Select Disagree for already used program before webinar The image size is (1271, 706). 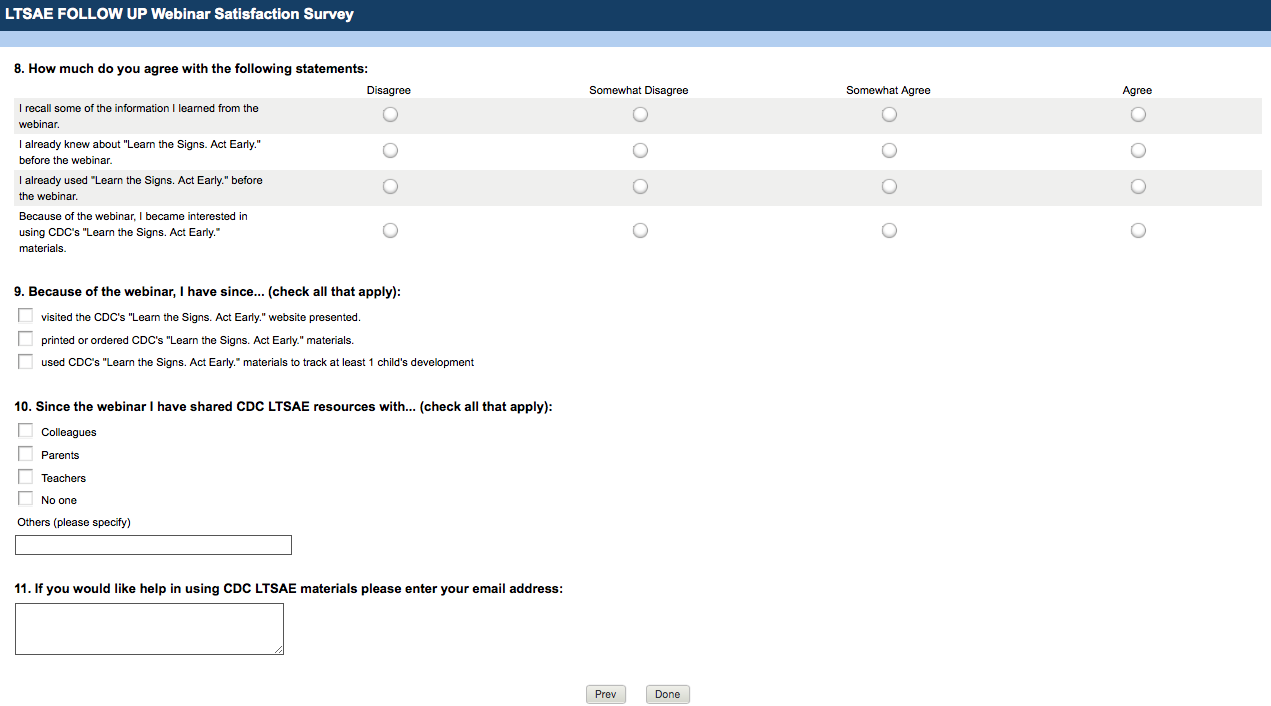tap(390, 187)
